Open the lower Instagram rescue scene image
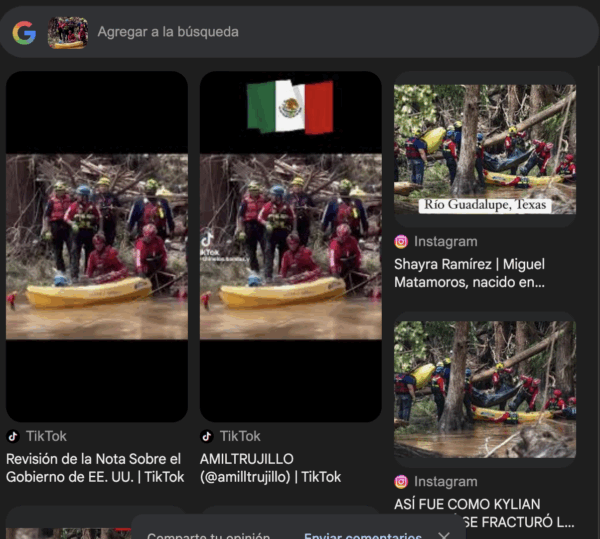The height and width of the screenshot is (539, 600). click(x=485, y=389)
